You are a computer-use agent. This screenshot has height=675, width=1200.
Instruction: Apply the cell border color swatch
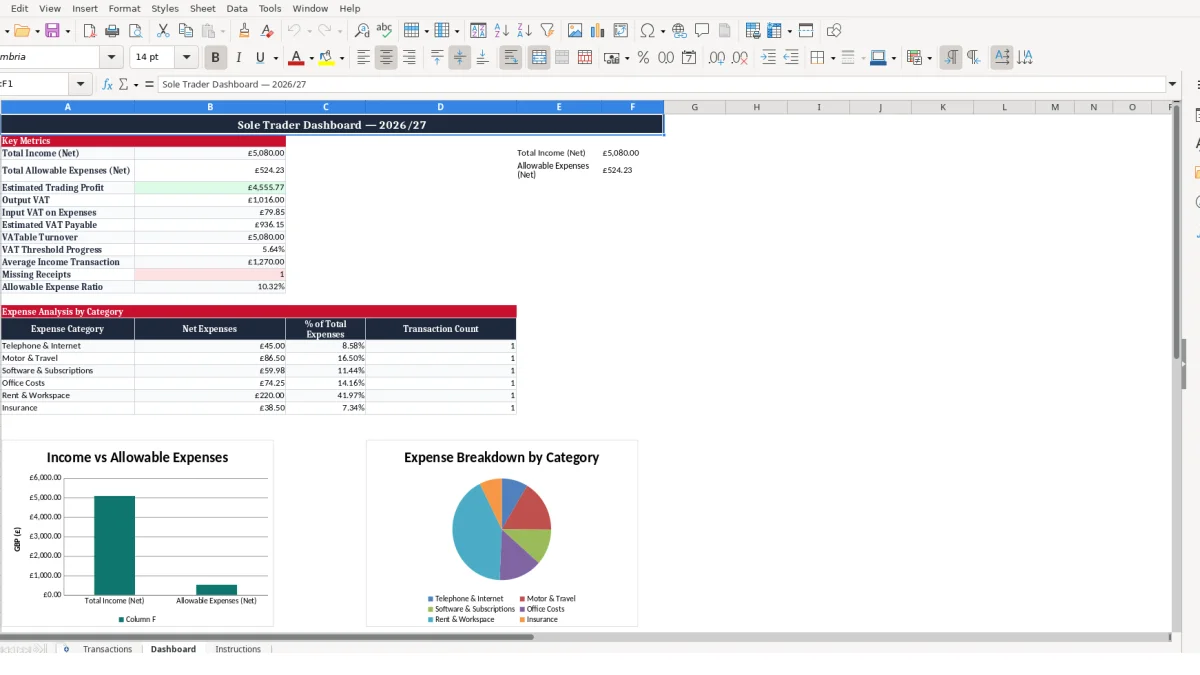click(878, 58)
